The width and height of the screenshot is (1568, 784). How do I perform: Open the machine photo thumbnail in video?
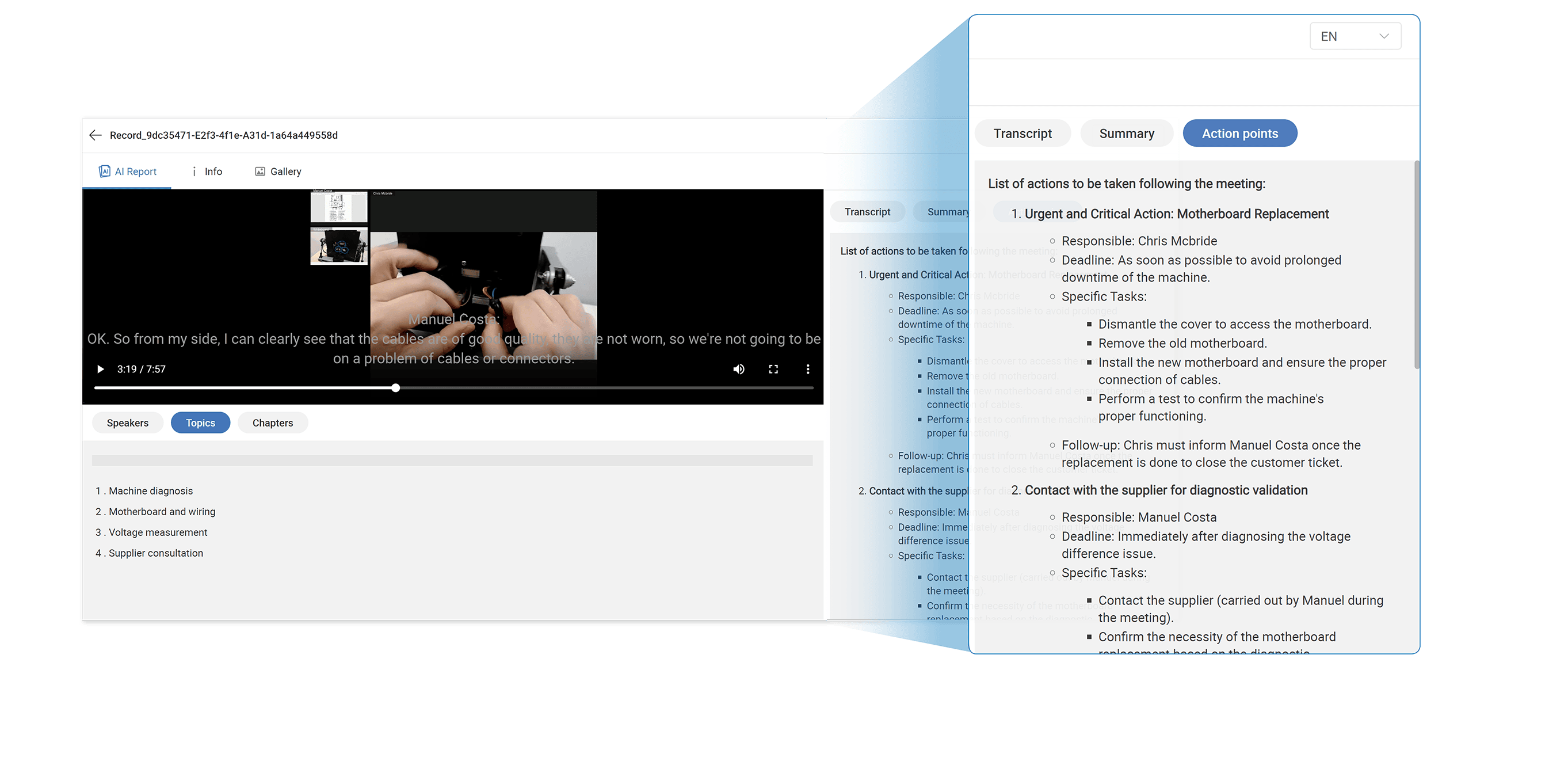[339, 246]
